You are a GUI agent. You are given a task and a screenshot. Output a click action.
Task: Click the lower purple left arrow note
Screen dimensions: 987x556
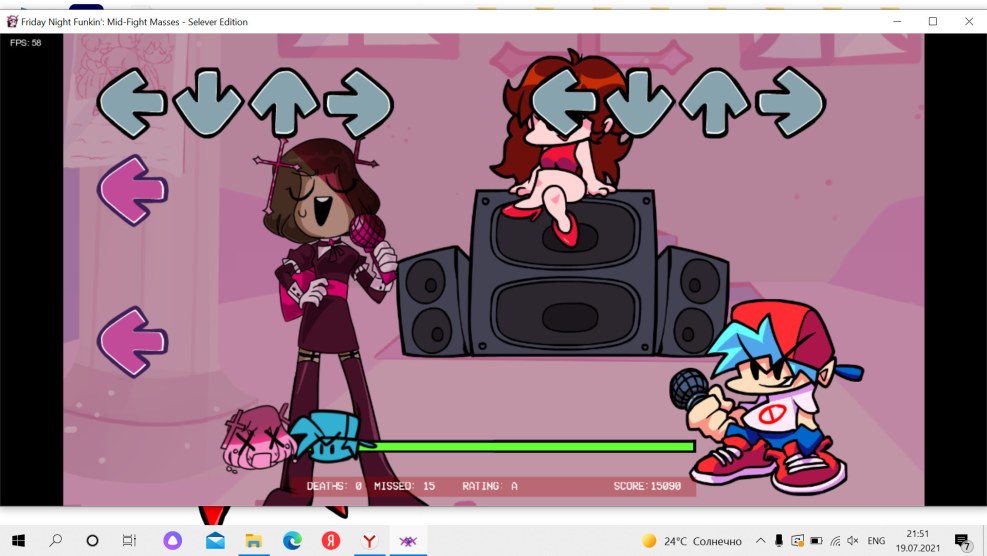[x=132, y=342]
